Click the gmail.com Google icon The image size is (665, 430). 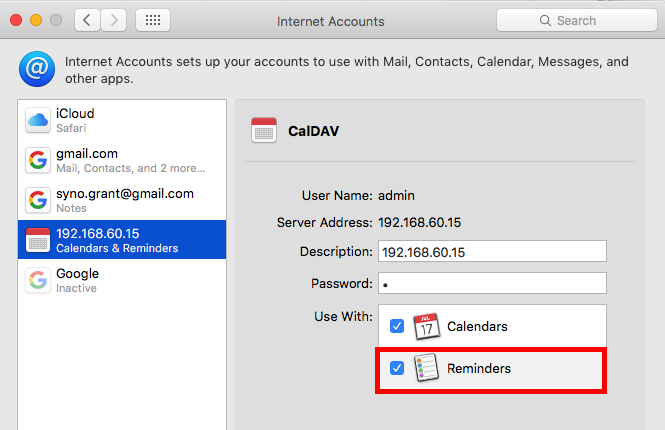coord(38,160)
